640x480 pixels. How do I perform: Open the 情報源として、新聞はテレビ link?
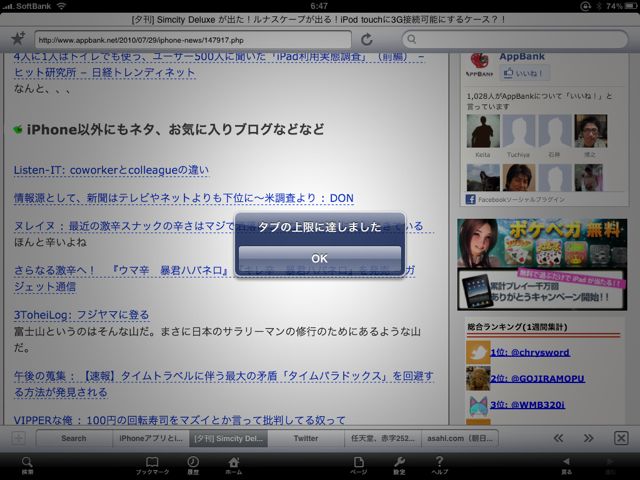(x=184, y=198)
